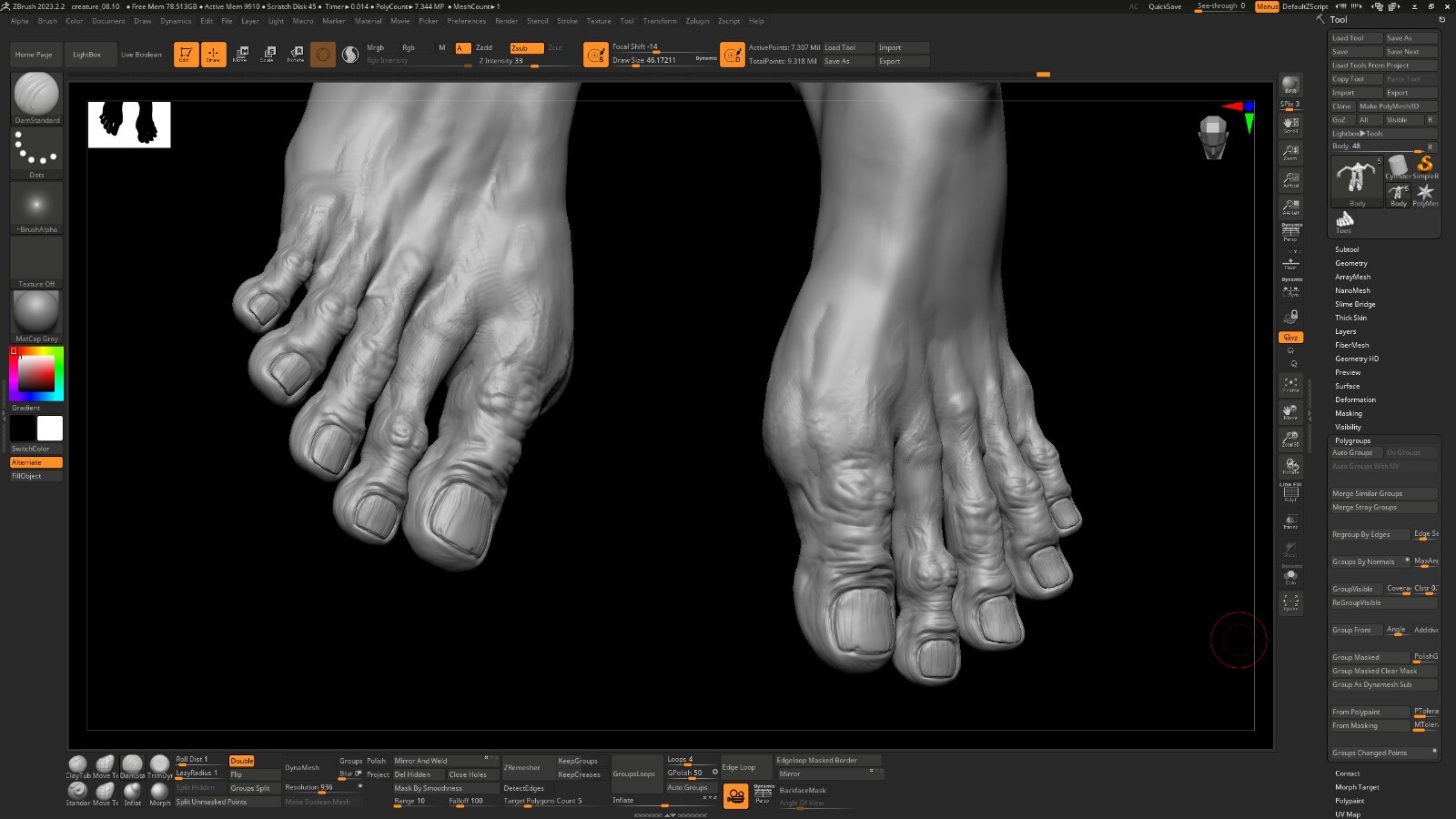Click the Frame view icon
The width and height of the screenshot is (1456, 819).
click(x=1290, y=385)
